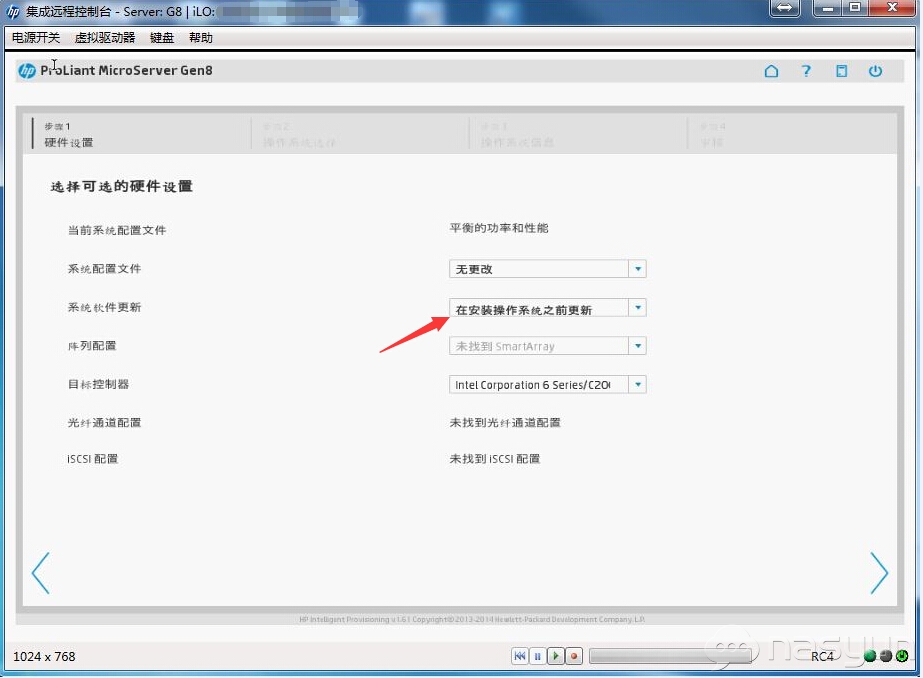Image resolution: width=923 pixels, height=678 pixels.
Task: Pause the console capture playback
Action: [x=537, y=656]
